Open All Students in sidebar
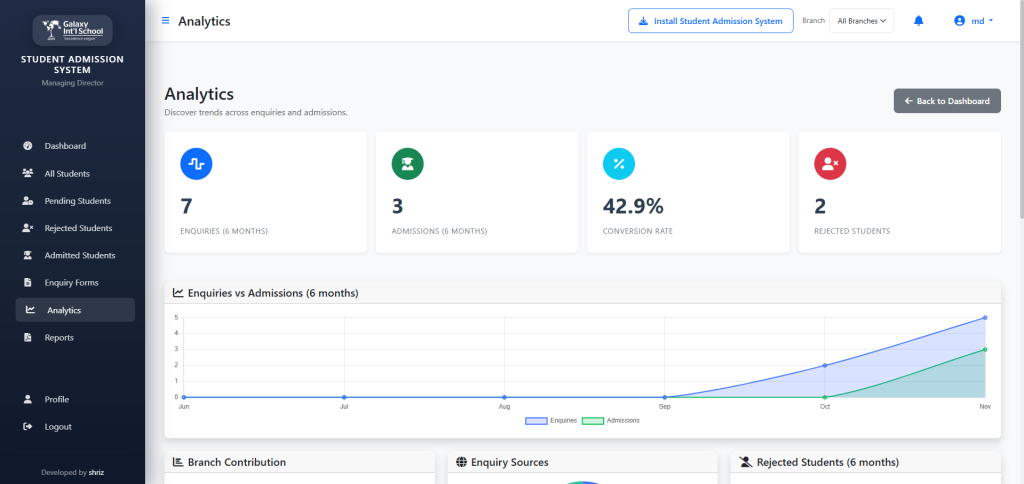This screenshot has height=484, width=1024. [66, 173]
